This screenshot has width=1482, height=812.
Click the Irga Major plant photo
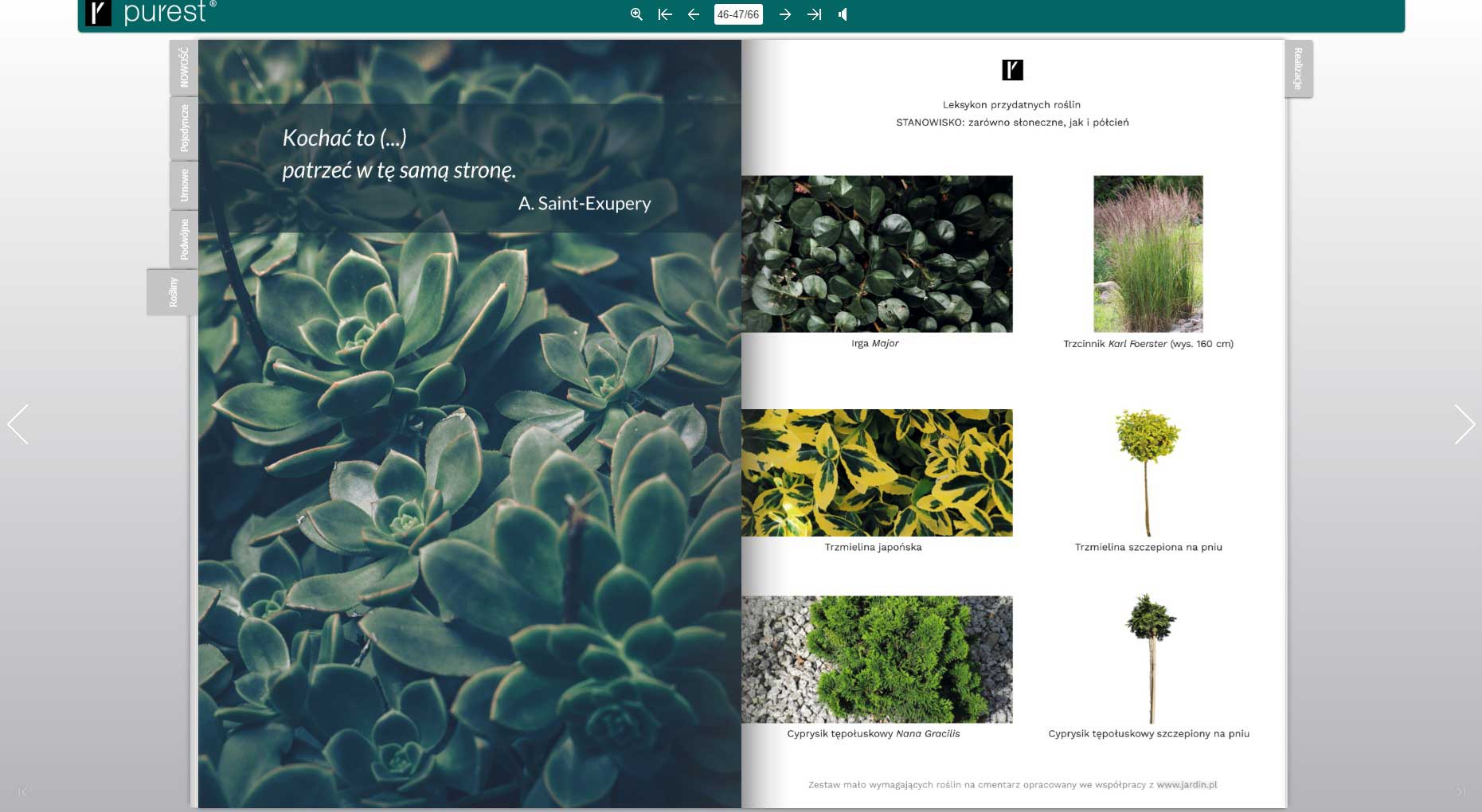[877, 254]
